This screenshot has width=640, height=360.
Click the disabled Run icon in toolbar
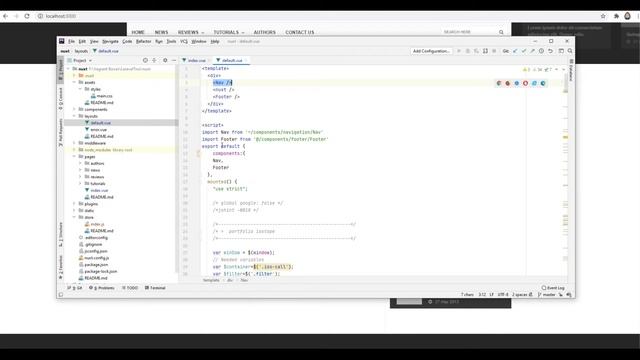459,51
